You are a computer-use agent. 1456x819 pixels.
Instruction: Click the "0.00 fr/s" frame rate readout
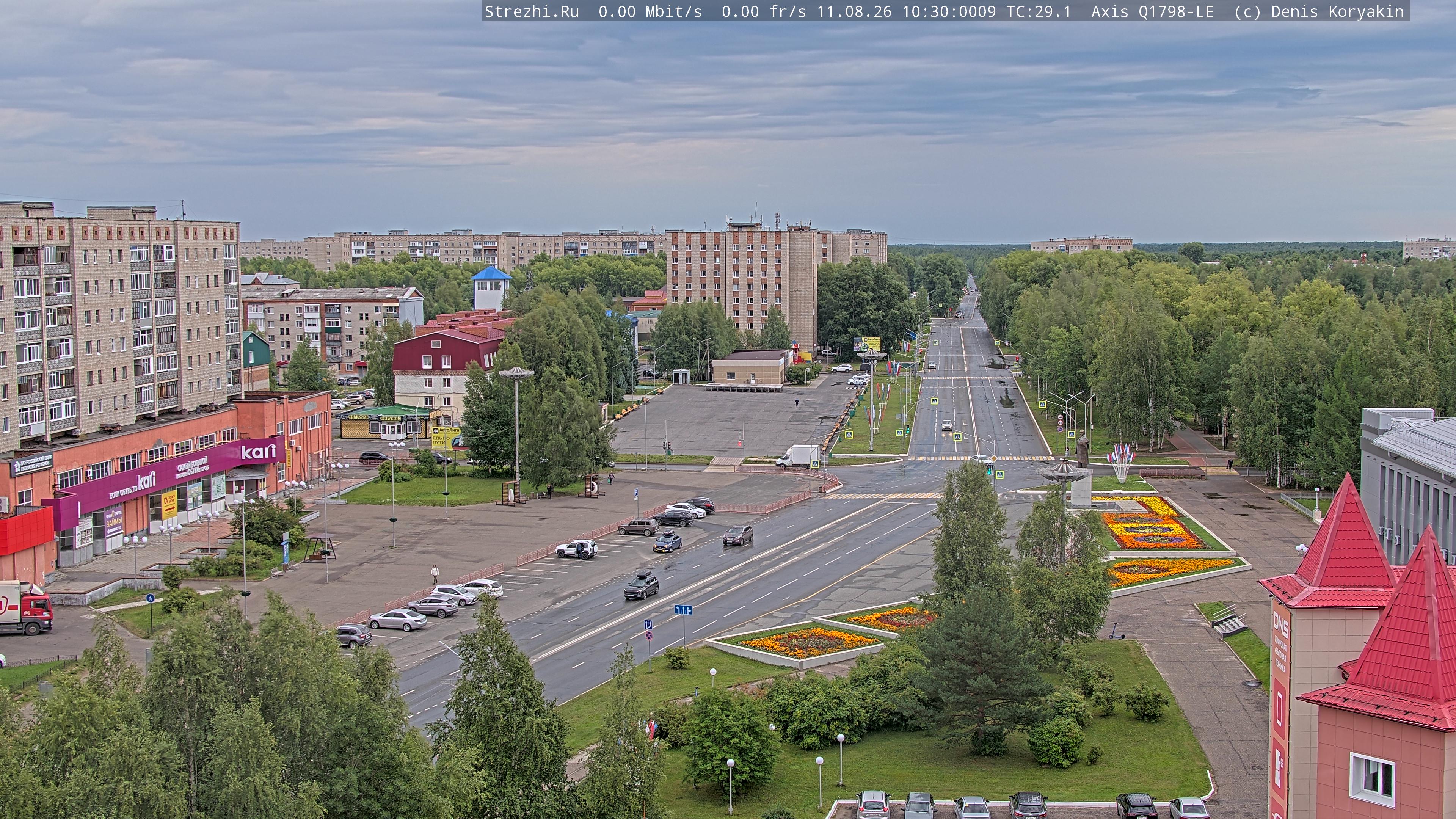(764, 12)
